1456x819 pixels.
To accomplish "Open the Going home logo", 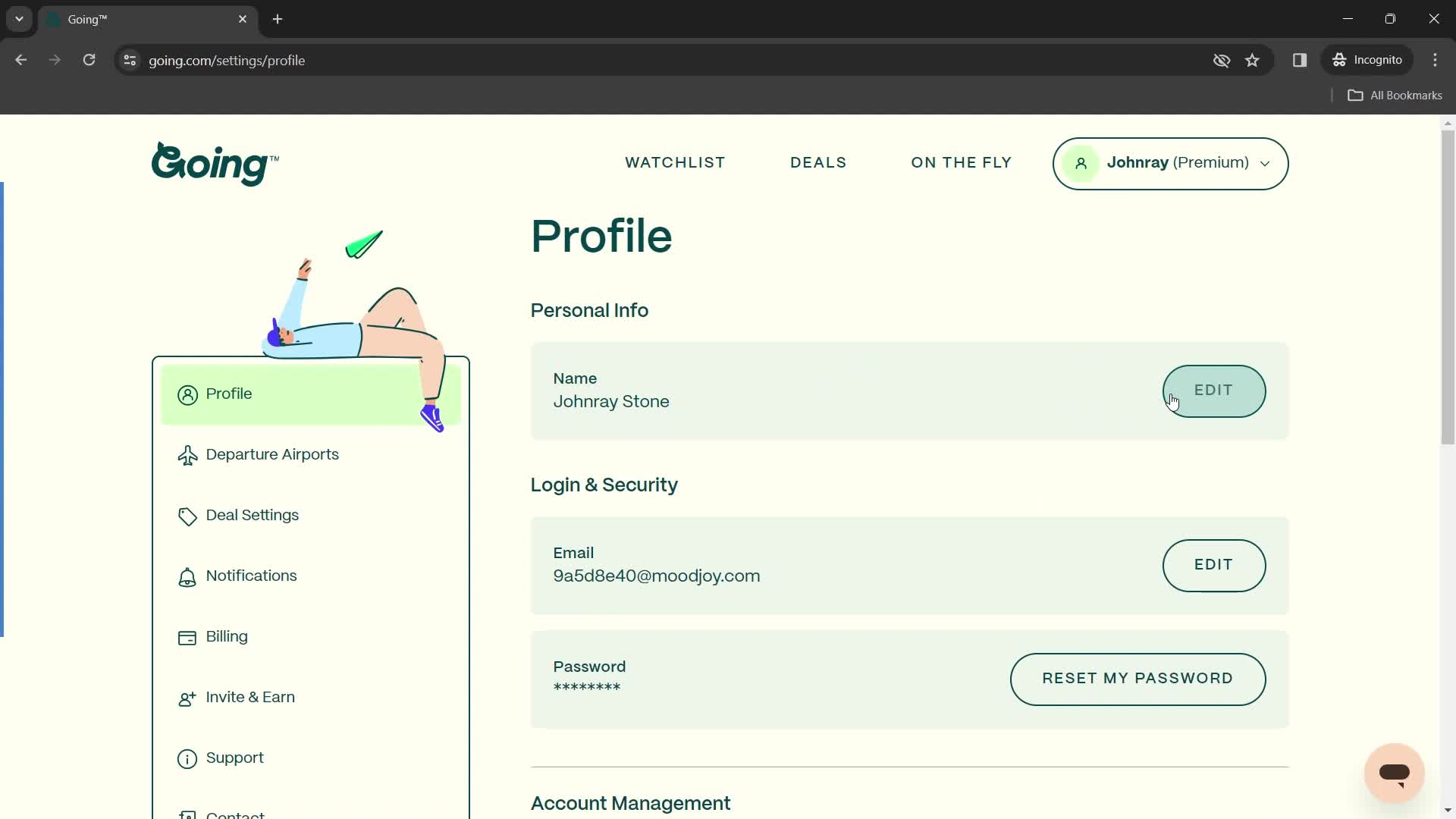I will [x=216, y=163].
